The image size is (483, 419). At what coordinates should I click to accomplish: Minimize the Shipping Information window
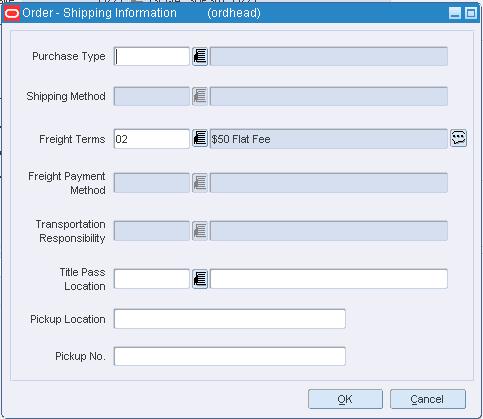[455, 13]
